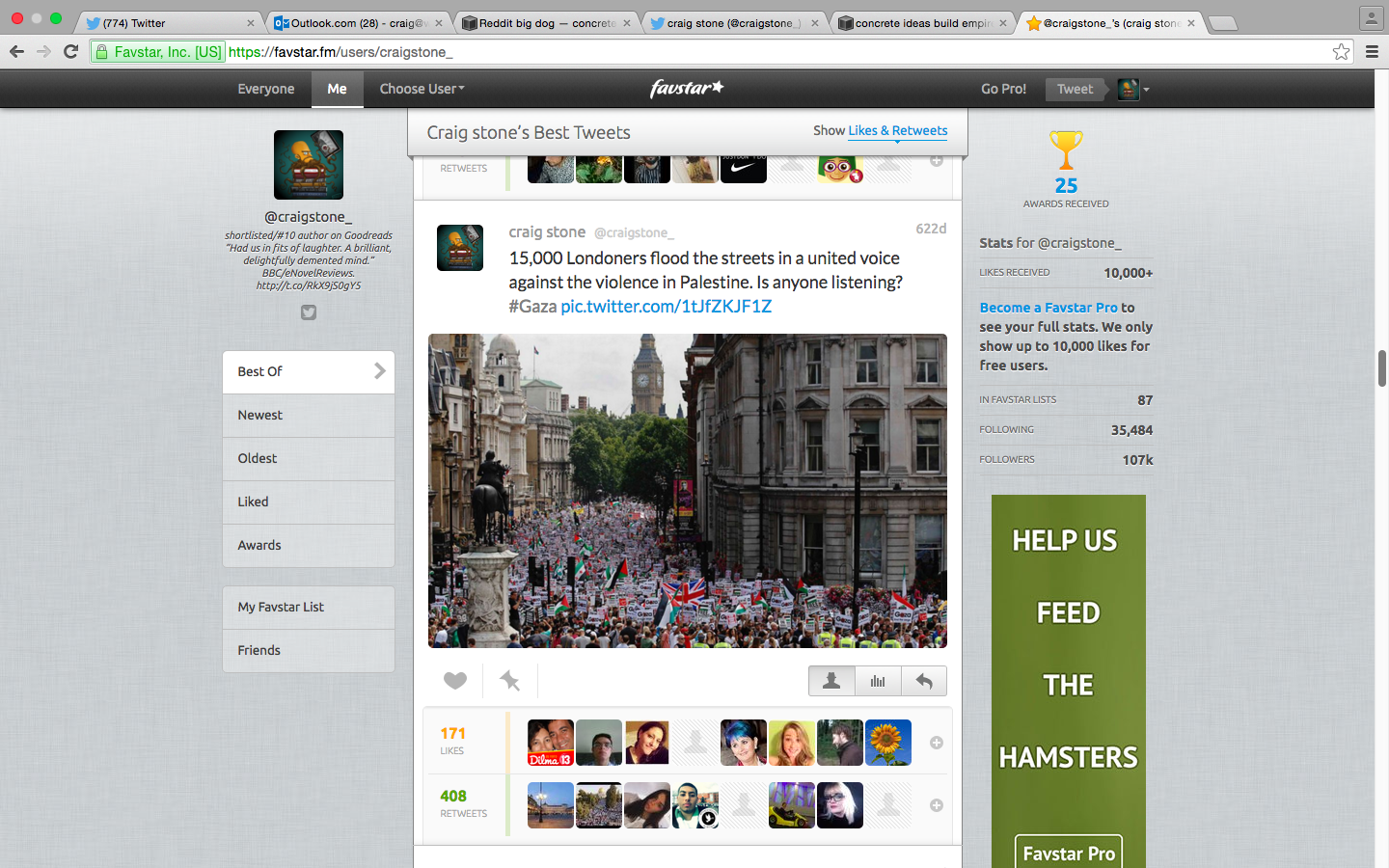Viewport: 1389px width, 868px height.
Task: Click the 408 Retweets count
Action: click(x=453, y=797)
